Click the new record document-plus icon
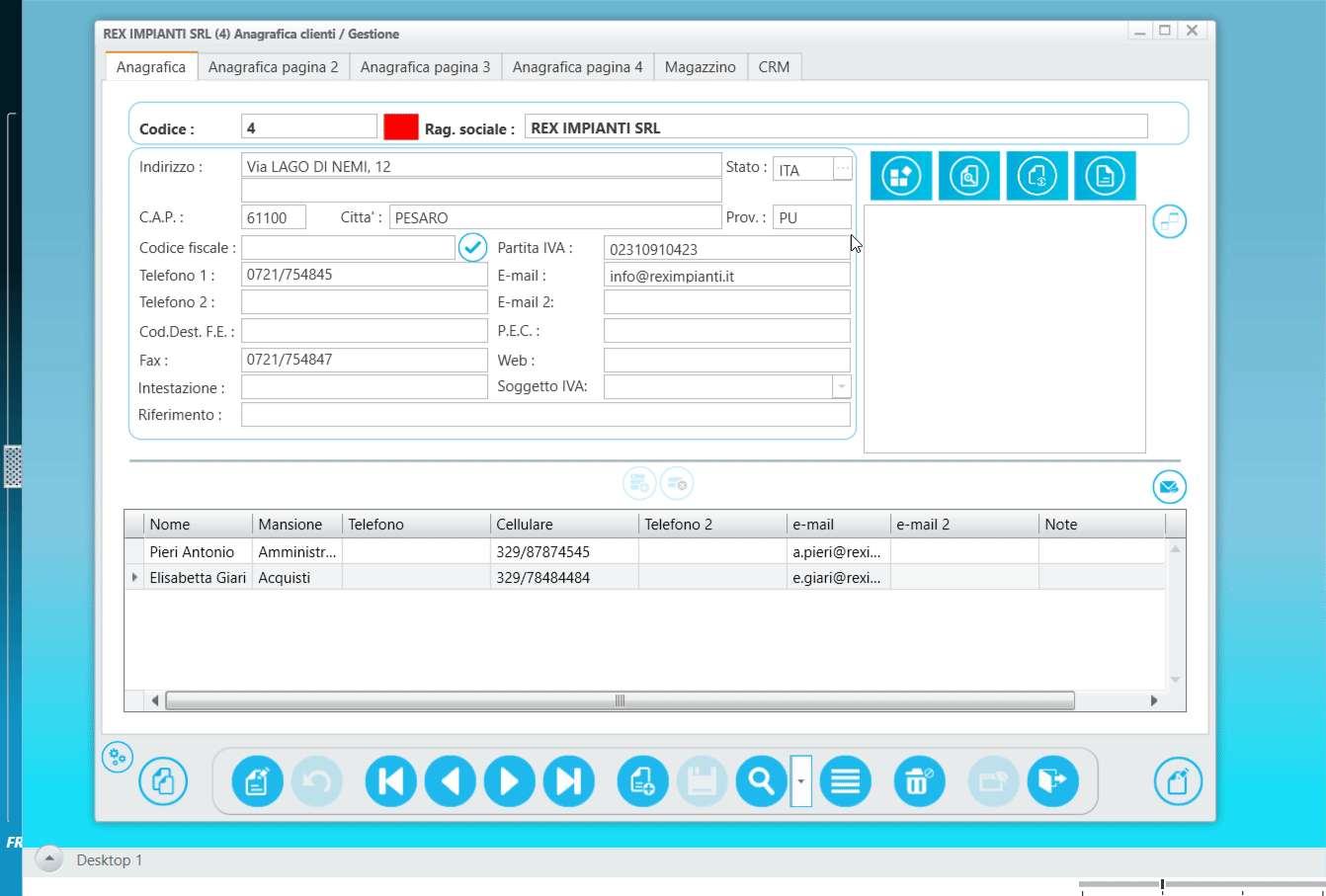 tap(643, 781)
